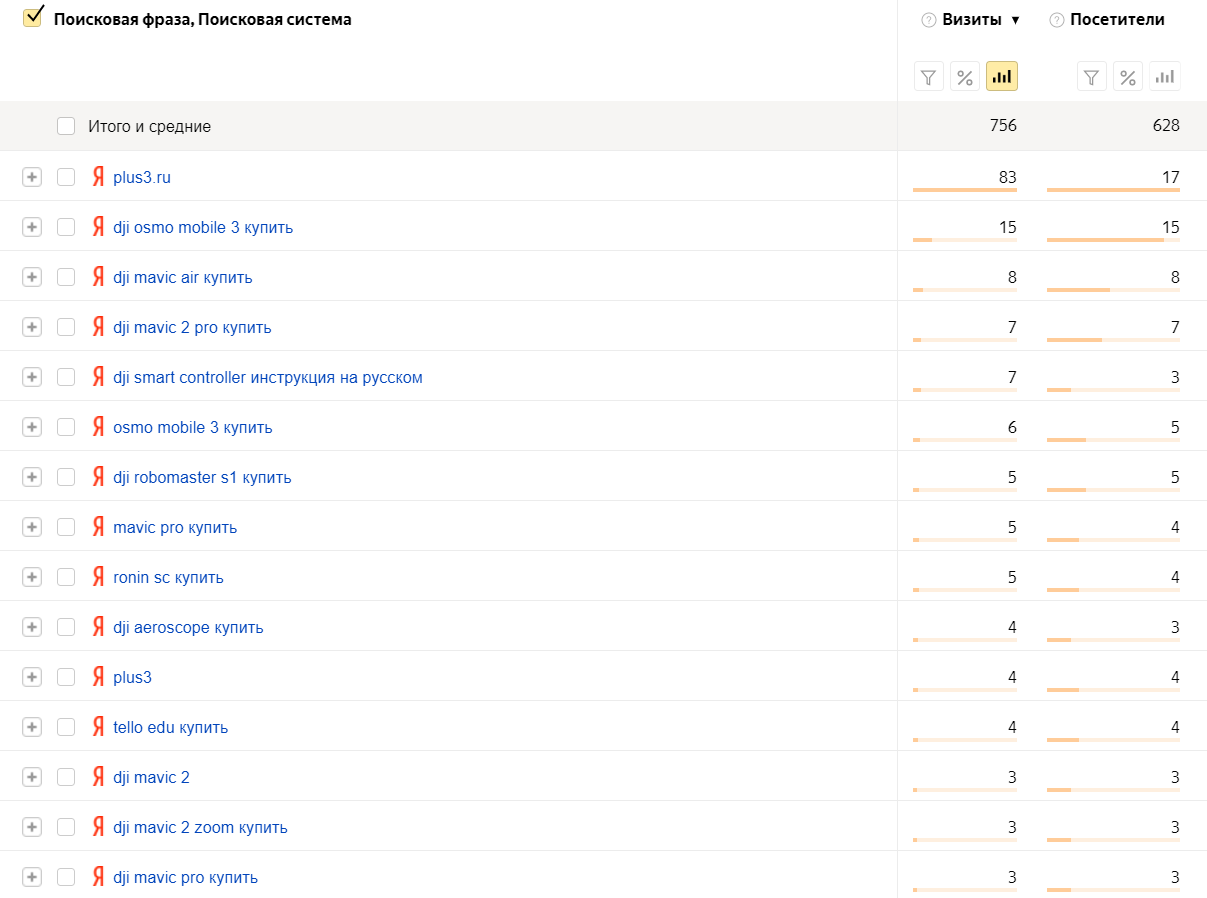This screenshot has height=898, width=1207.
Task: Toggle bar chart view for Визиты column
Action: [1002, 77]
